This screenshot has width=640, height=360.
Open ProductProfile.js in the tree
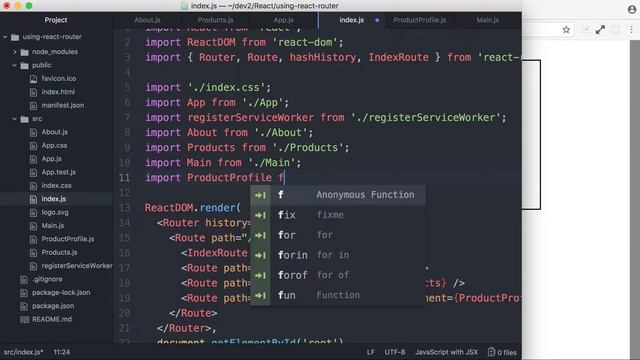(x=68, y=239)
